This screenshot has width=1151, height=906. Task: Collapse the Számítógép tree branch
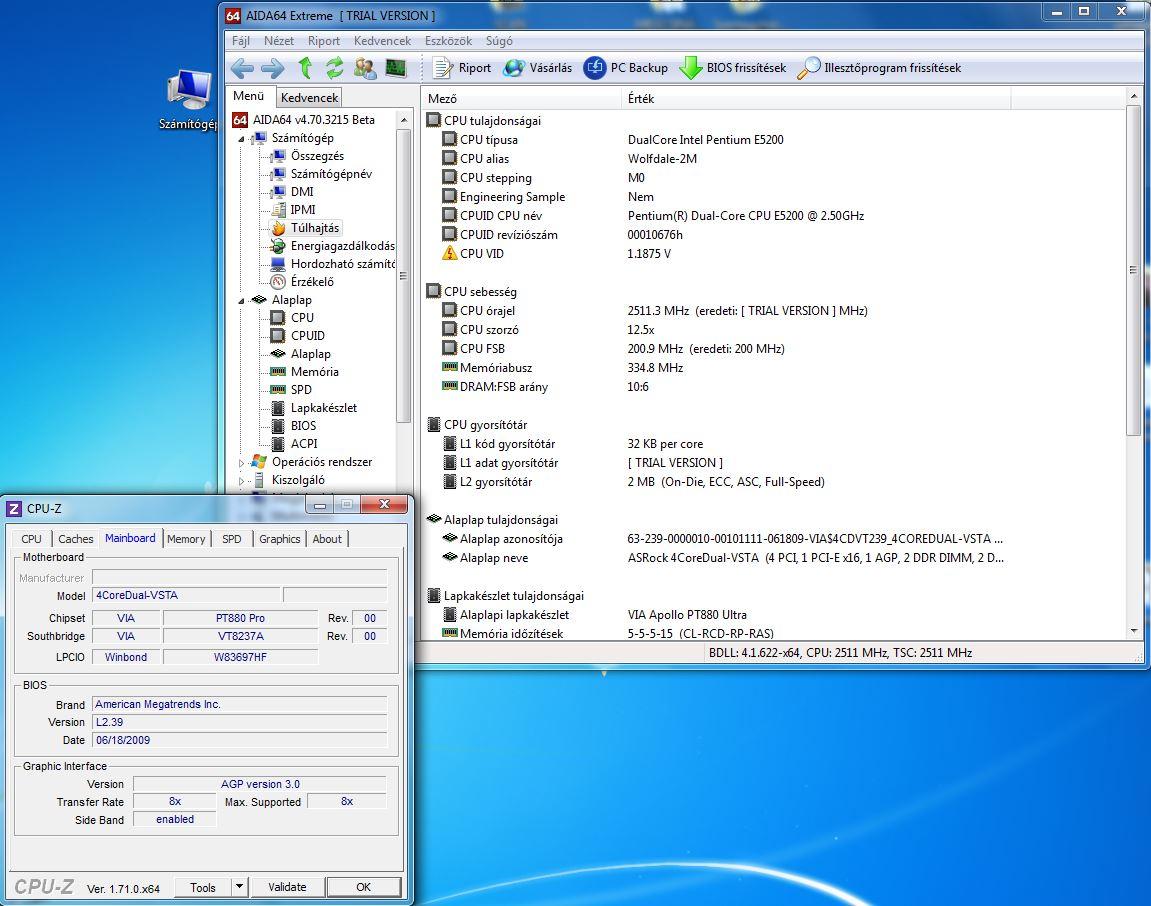(241, 139)
